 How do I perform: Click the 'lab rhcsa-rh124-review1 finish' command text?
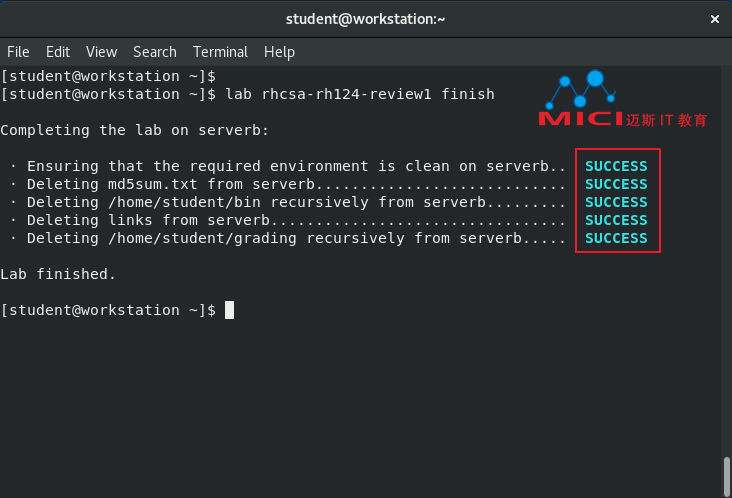(359, 94)
